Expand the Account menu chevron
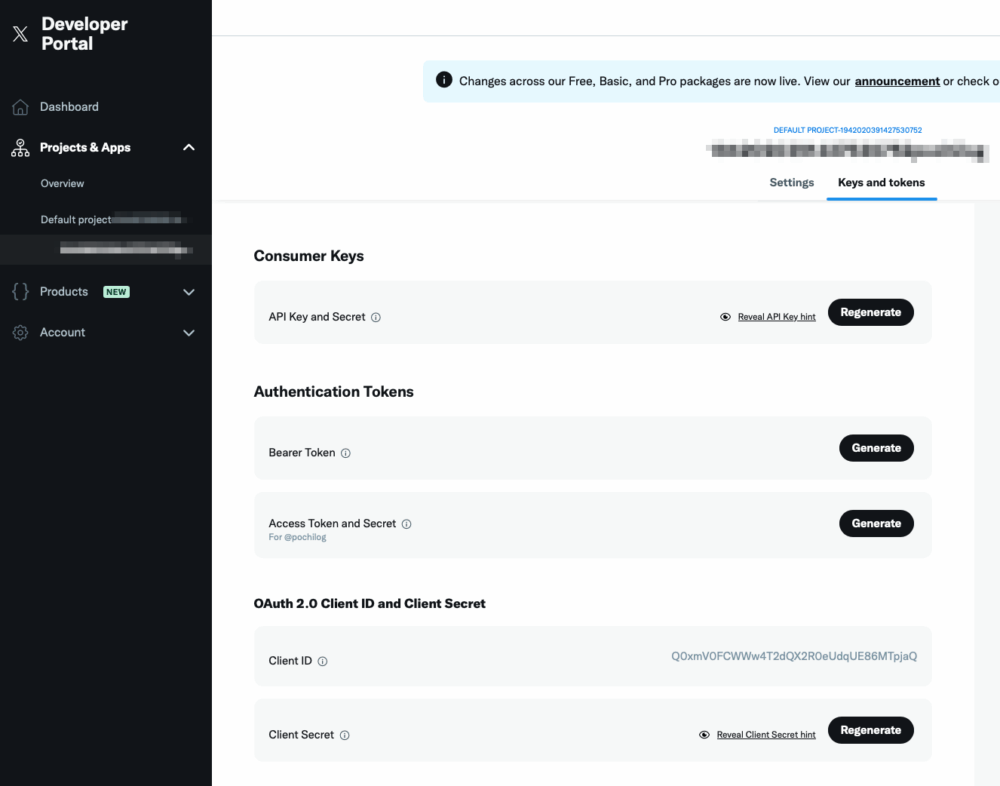 pyautogui.click(x=189, y=333)
